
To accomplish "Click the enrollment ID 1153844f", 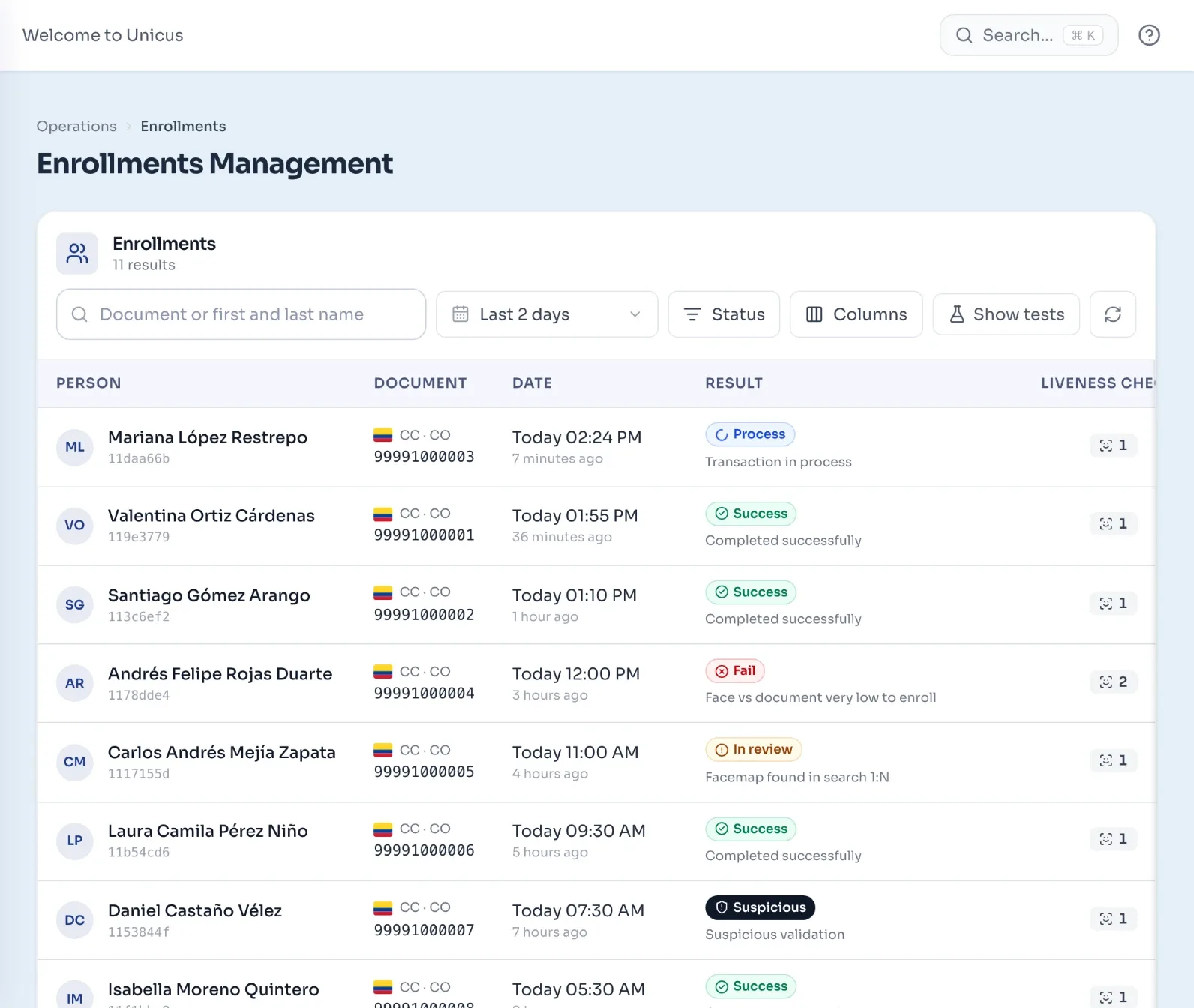I will 139,932.
